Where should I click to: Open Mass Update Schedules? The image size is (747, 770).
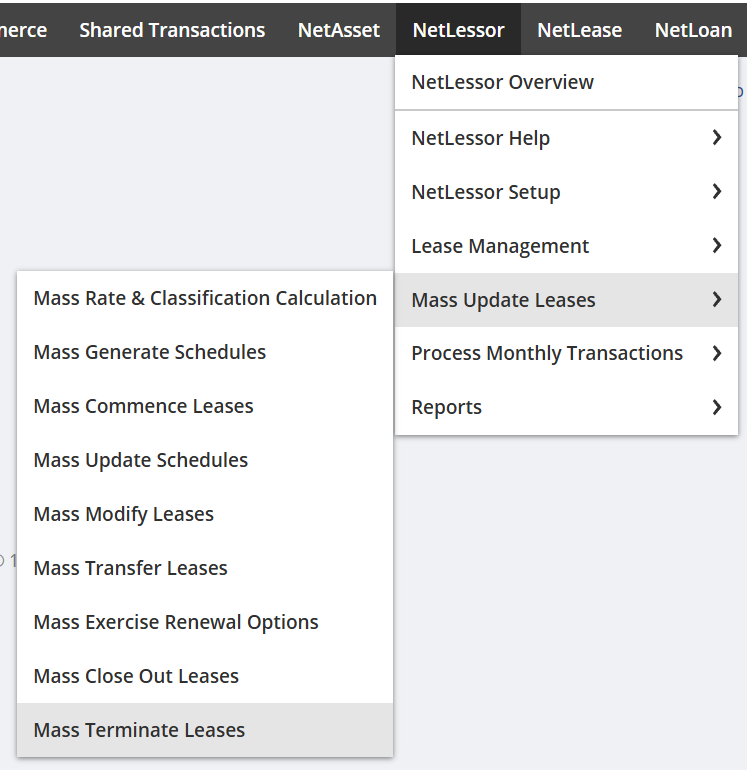tap(141, 460)
